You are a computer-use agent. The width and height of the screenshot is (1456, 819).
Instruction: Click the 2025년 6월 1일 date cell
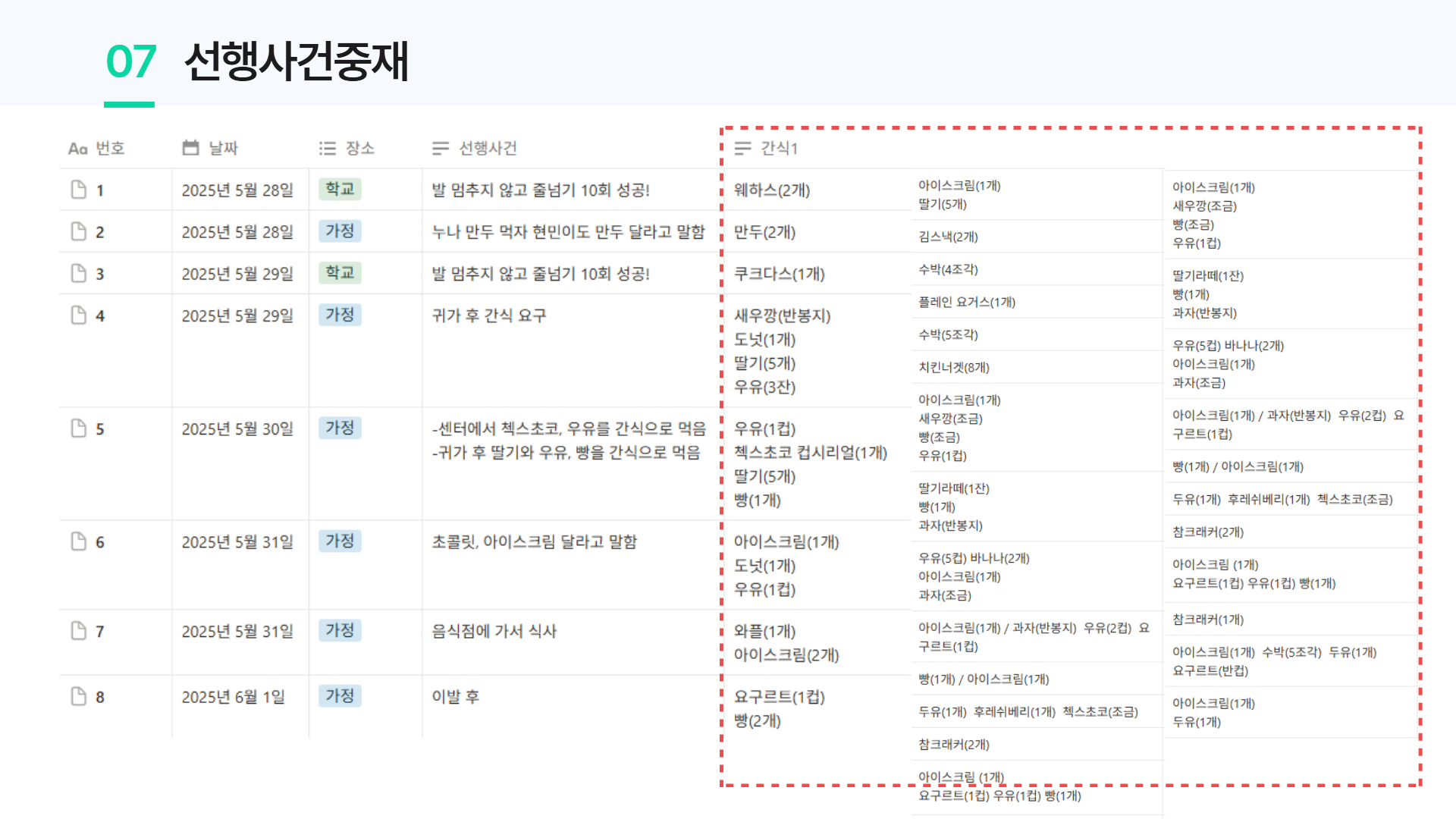tap(233, 696)
